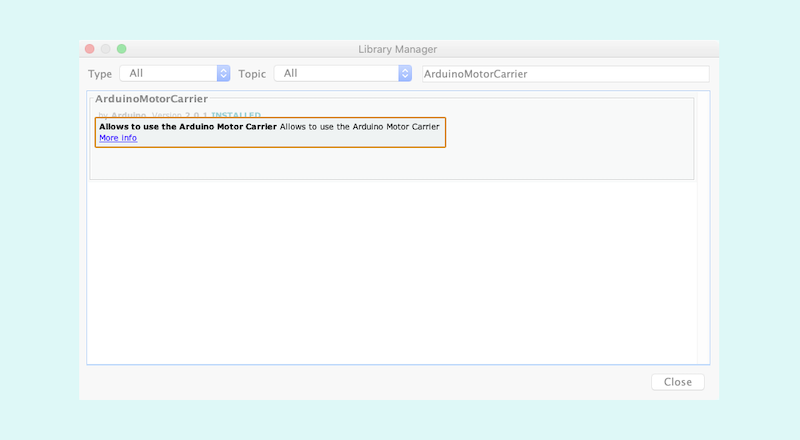Open the Type filter dropdown
800x440 pixels.
168,73
